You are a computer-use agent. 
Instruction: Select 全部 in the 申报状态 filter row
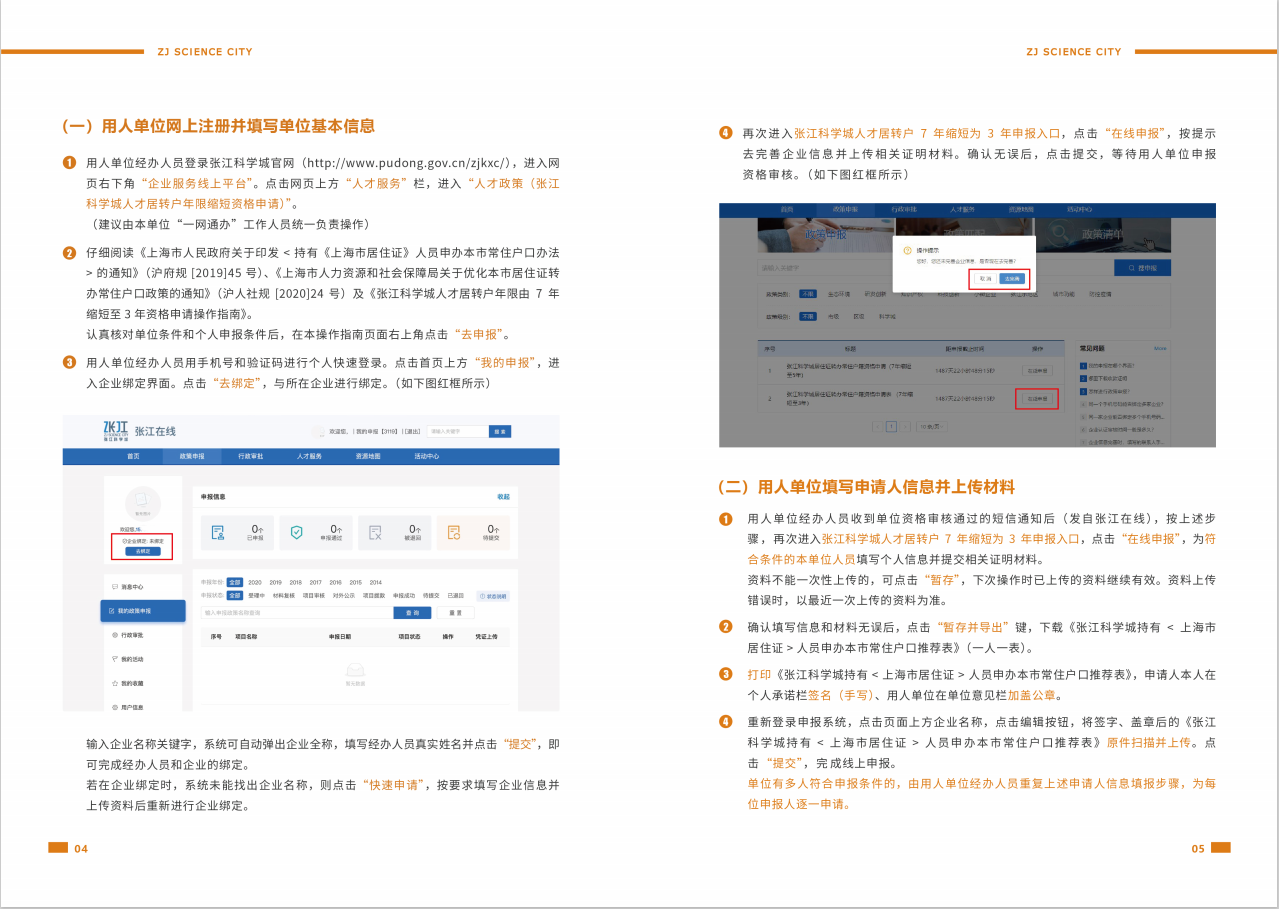pos(234,595)
